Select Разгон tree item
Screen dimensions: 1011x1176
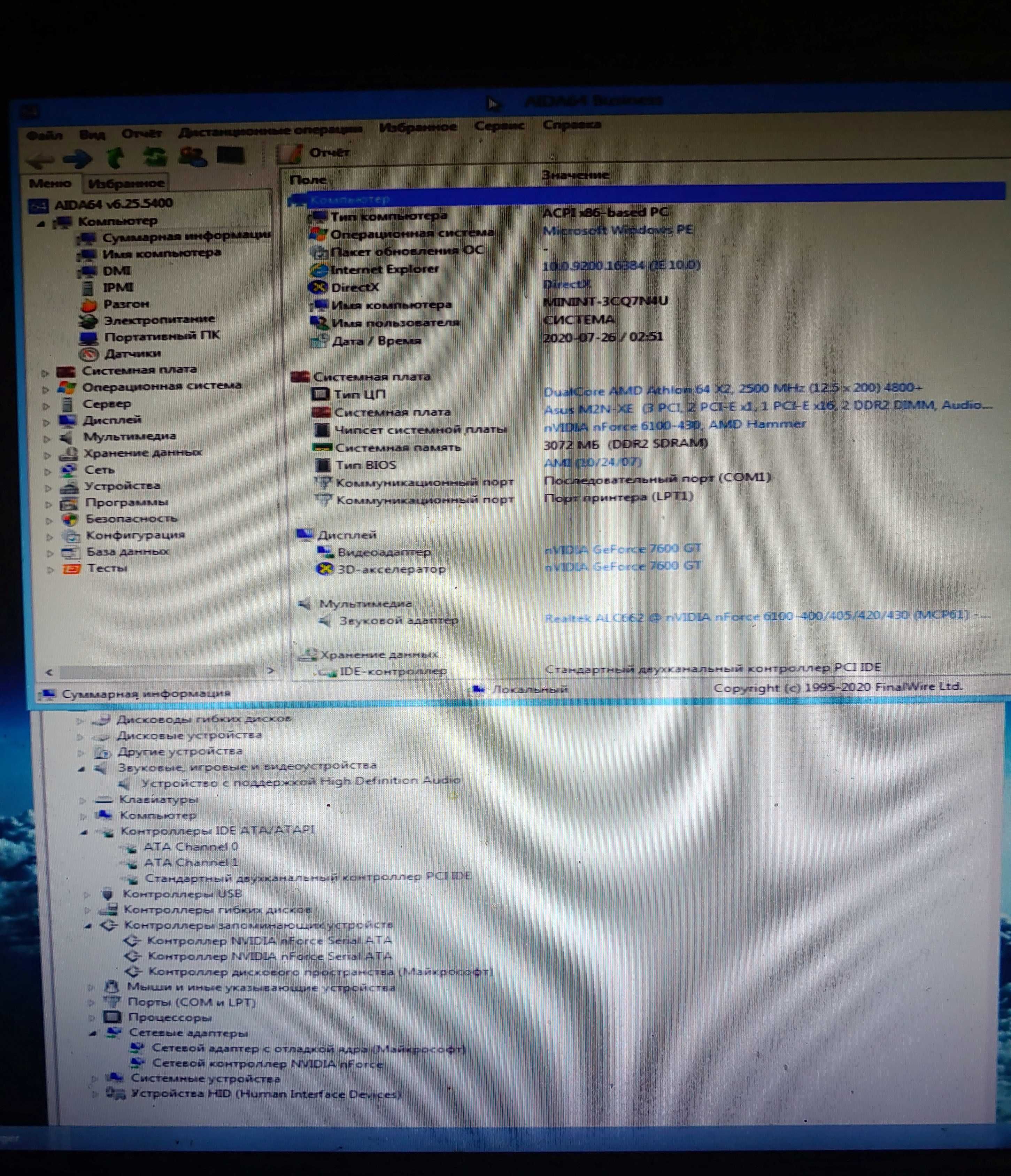click(126, 304)
